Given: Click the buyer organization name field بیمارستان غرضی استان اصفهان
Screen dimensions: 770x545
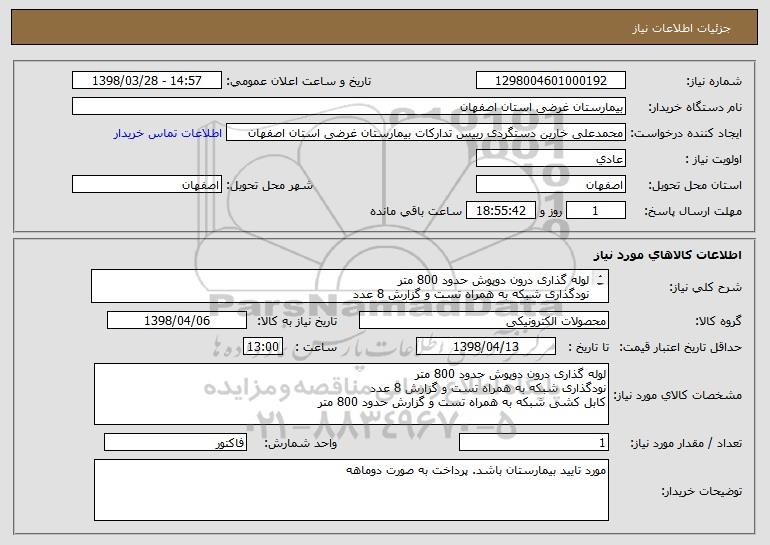Looking at the screenshot, I should click(x=349, y=107).
